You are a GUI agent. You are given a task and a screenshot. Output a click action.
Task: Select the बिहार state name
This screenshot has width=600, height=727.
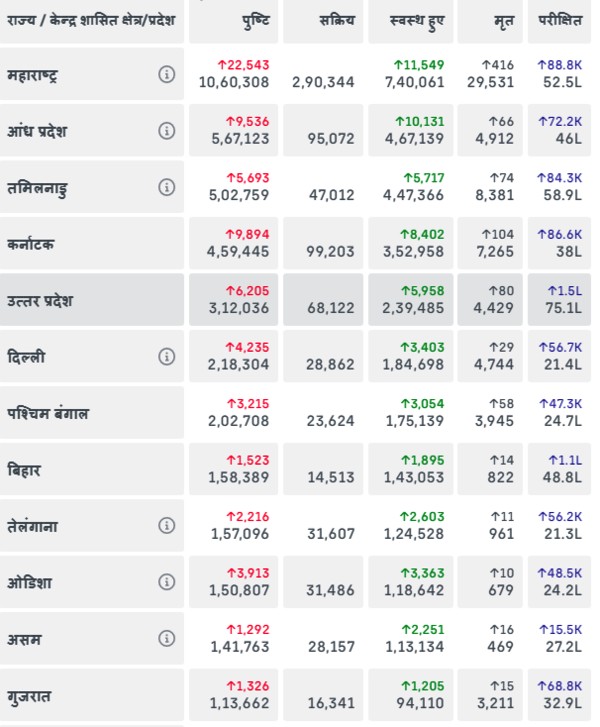coord(23,469)
